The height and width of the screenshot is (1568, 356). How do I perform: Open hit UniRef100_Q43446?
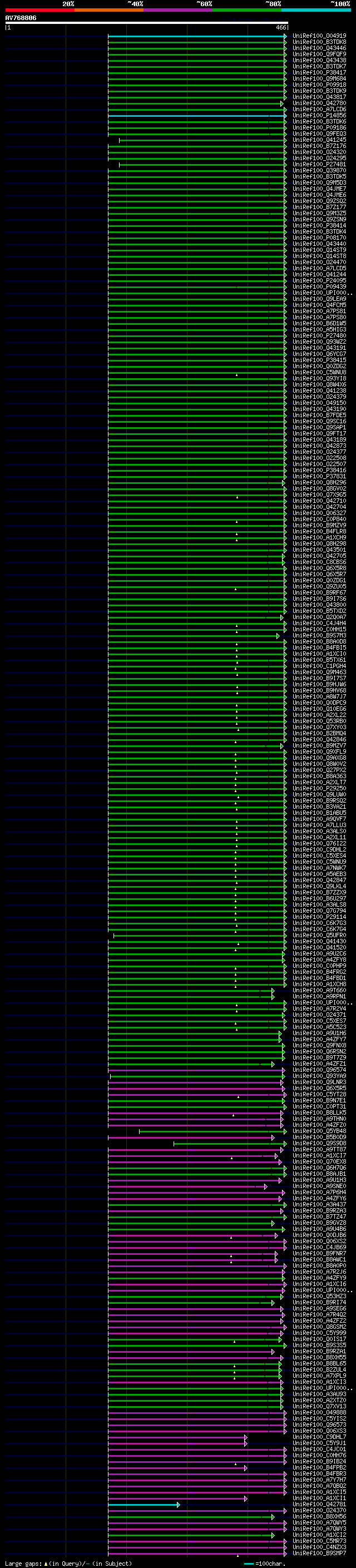pyautogui.click(x=319, y=48)
